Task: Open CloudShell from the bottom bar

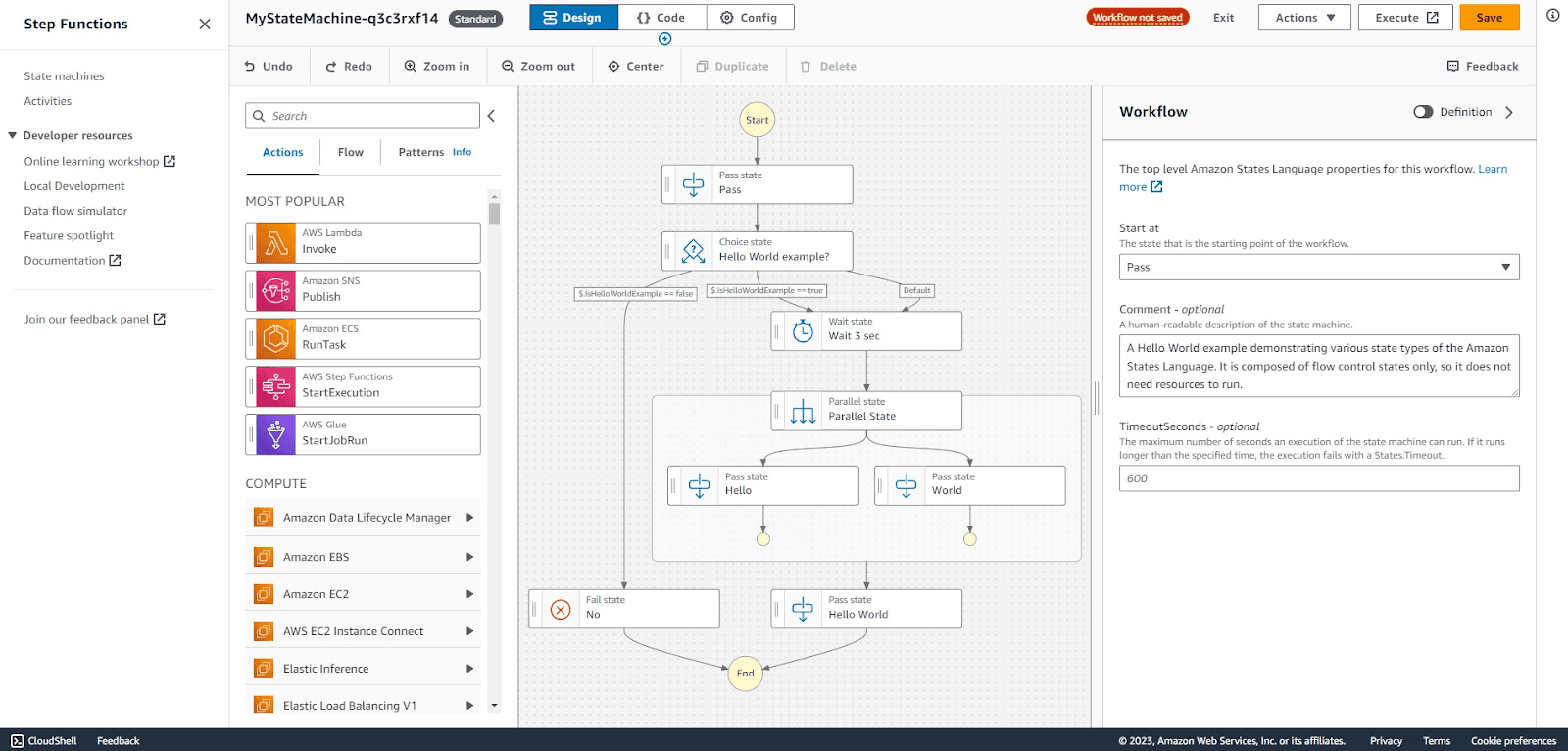Action: pos(44,741)
